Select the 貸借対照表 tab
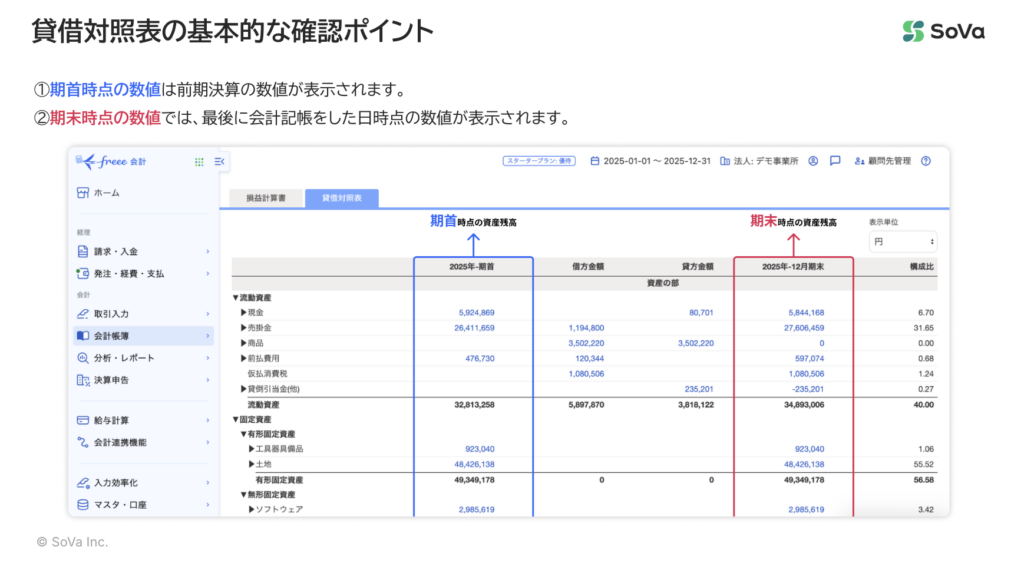The image size is (1024, 570). (x=342, y=199)
